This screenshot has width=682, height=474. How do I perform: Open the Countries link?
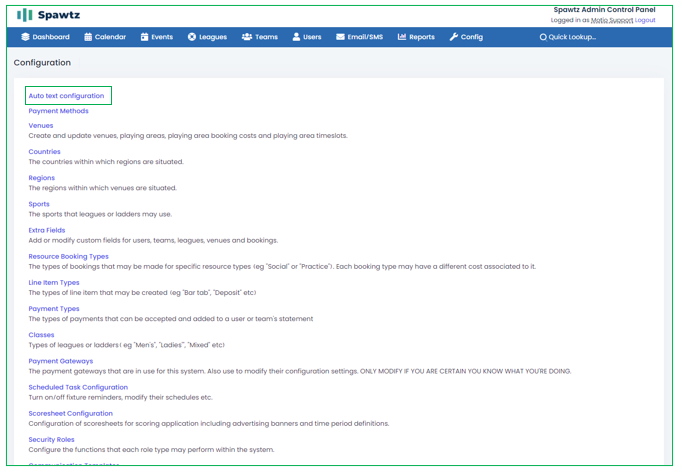coord(44,151)
